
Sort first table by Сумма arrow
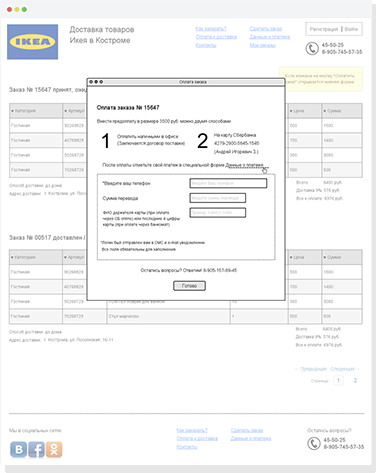[x=325, y=111]
